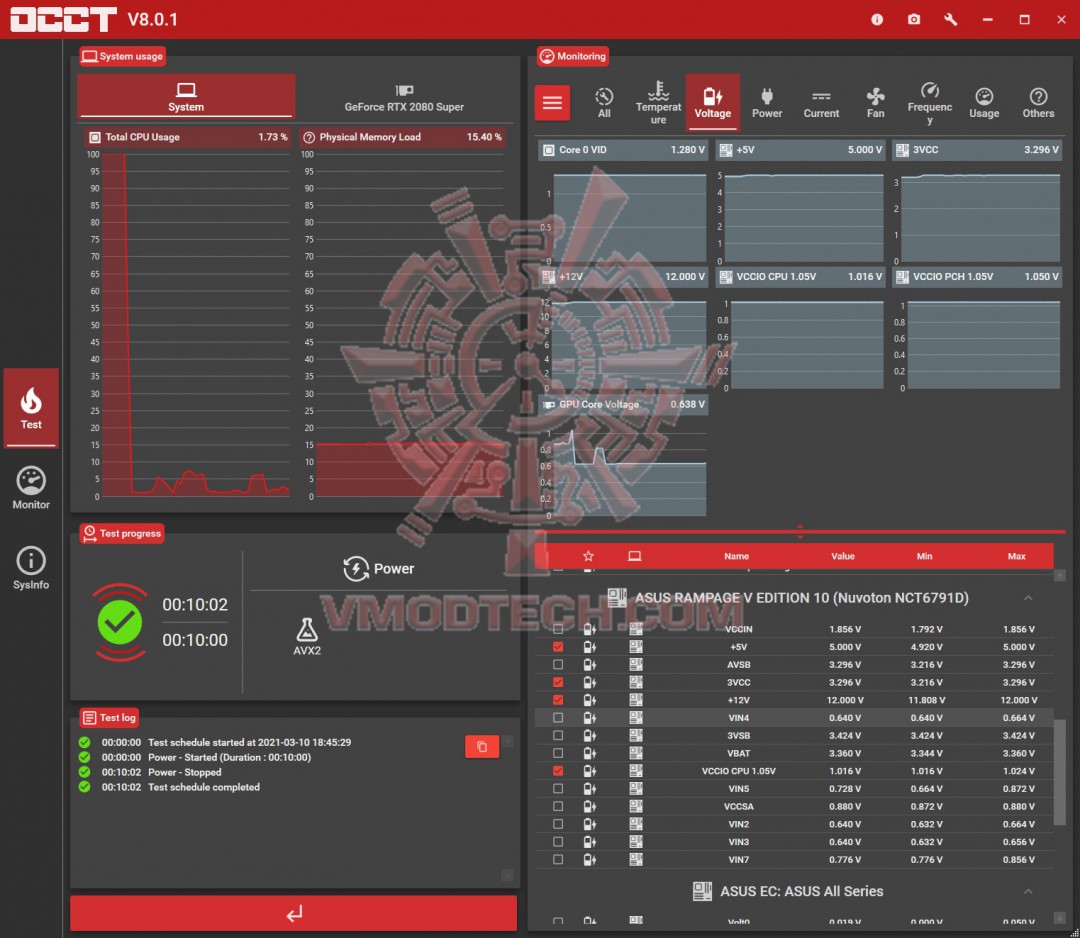Screen dimensions: 1080x938
Task: Take a screenshot with the camera icon
Action: click(914, 19)
